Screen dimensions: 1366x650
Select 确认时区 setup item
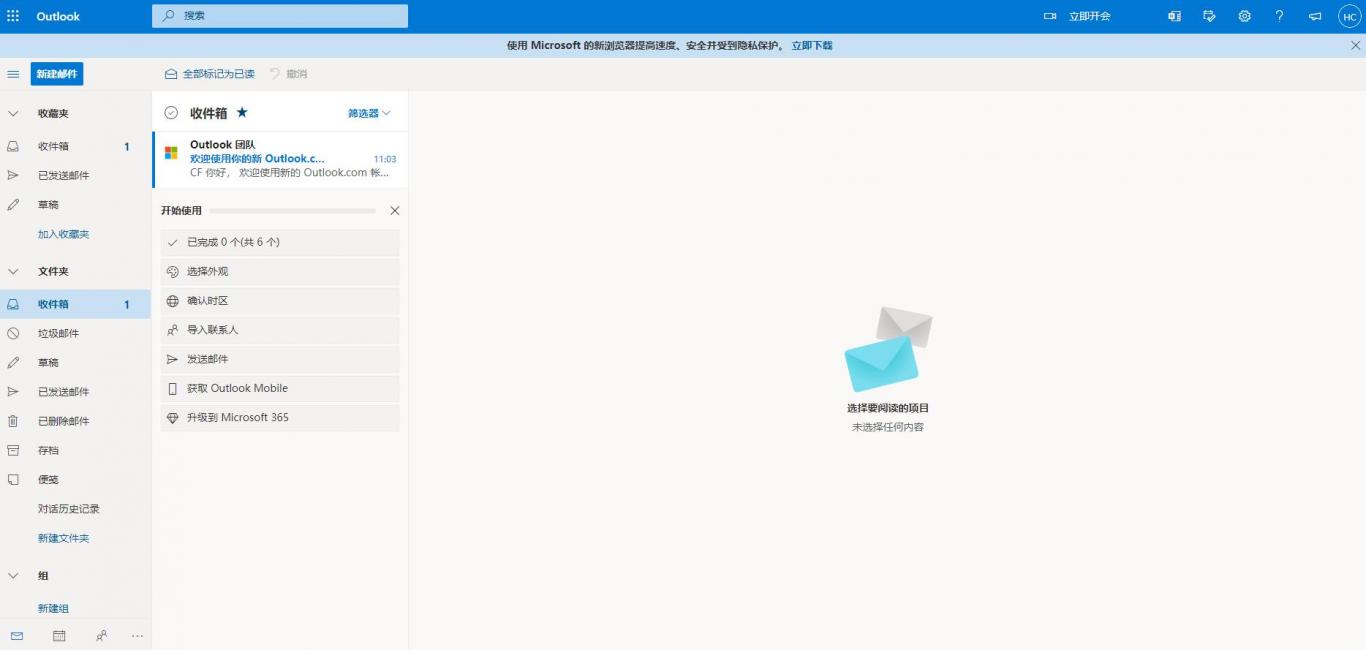tap(280, 301)
